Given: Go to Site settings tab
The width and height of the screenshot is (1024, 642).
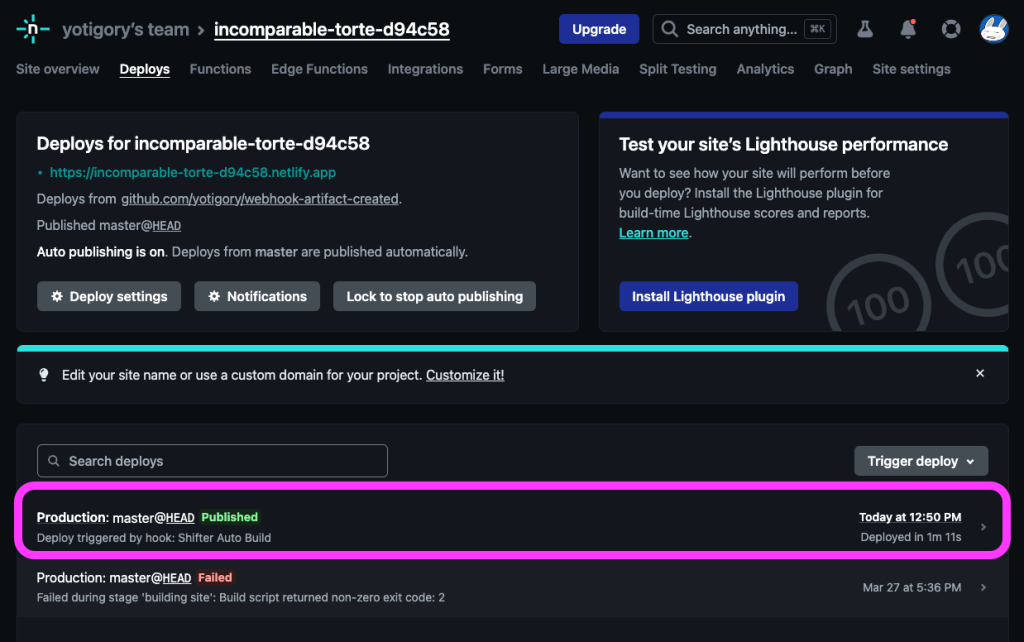Looking at the screenshot, I should 911,69.
